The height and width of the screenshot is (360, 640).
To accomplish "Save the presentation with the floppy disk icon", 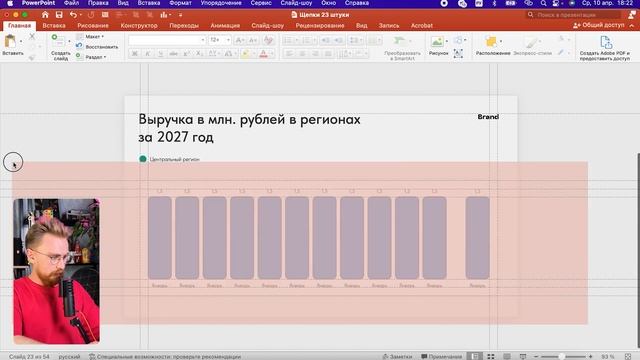I will point(59,15).
